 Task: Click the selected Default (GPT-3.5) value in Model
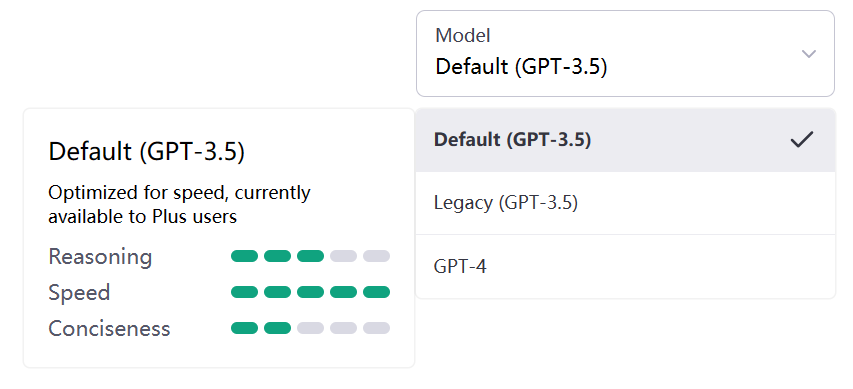521,67
